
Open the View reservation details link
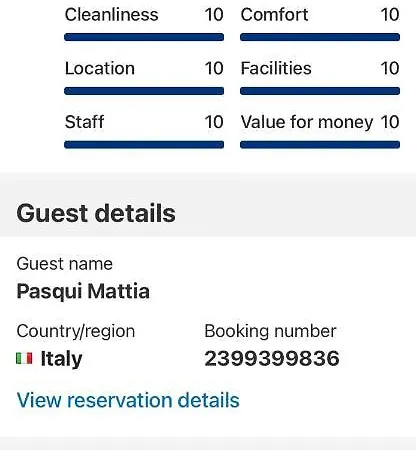(x=128, y=400)
